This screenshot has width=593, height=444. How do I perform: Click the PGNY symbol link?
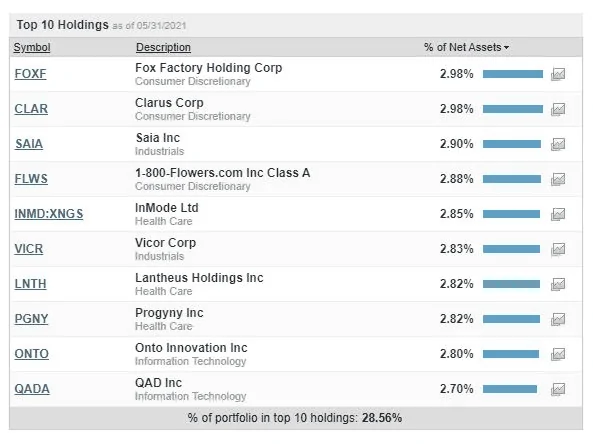31,319
